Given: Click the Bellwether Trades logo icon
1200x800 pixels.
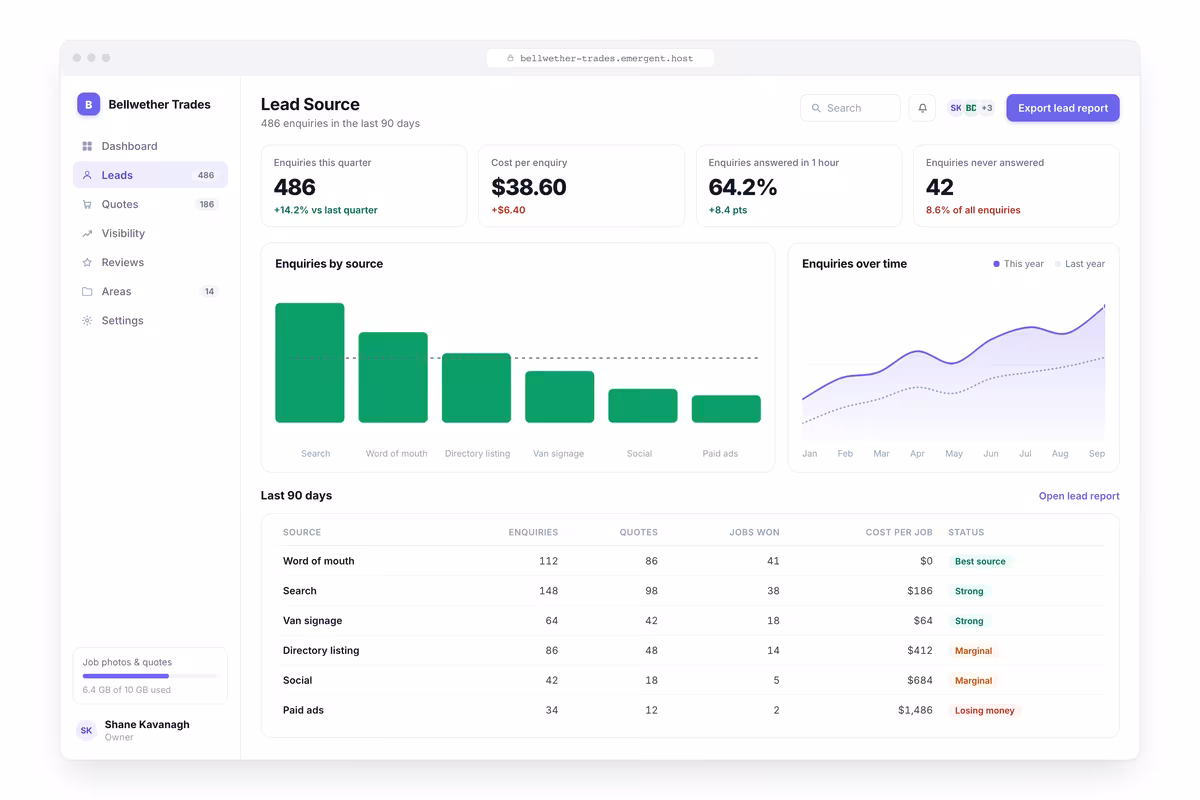Looking at the screenshot, I should click(89, 104).
